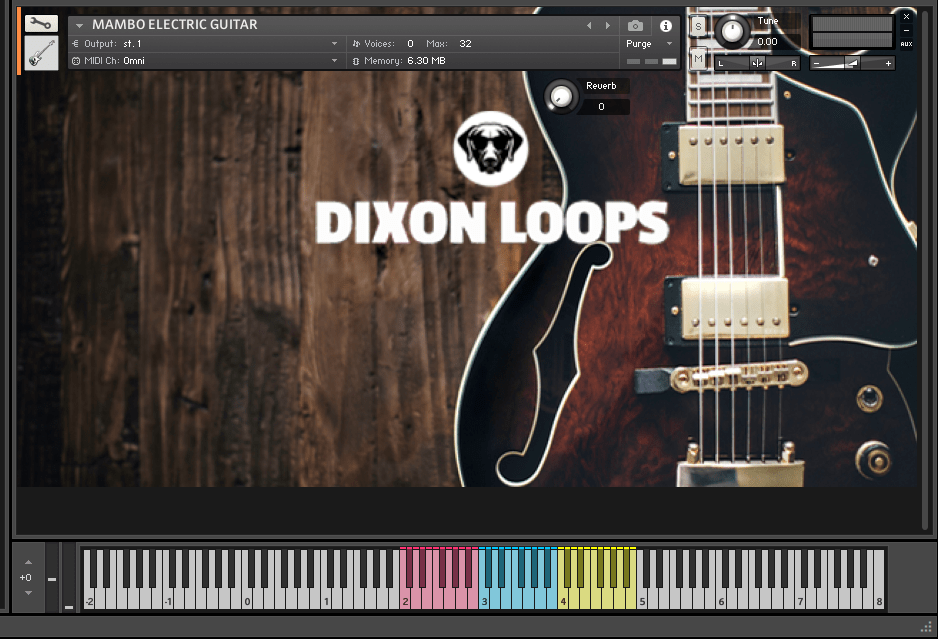Click the Max voices value 32
This screenshot has height=639, width=938.
point(465,44)
